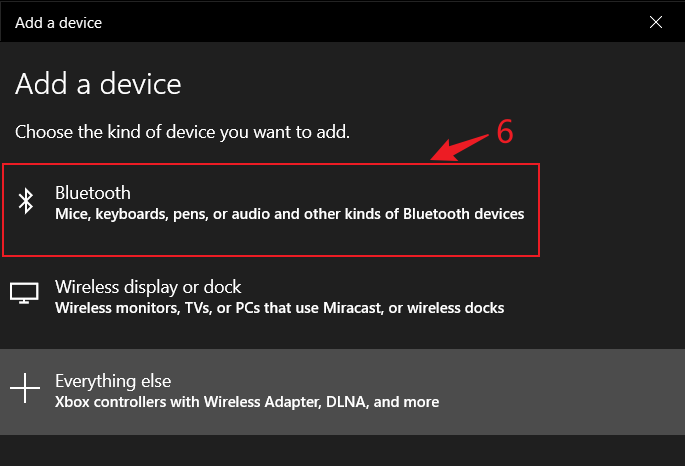Click the red arrow pointing at Bluetooth
Screen dimensions: 685x466
point(460,148)
